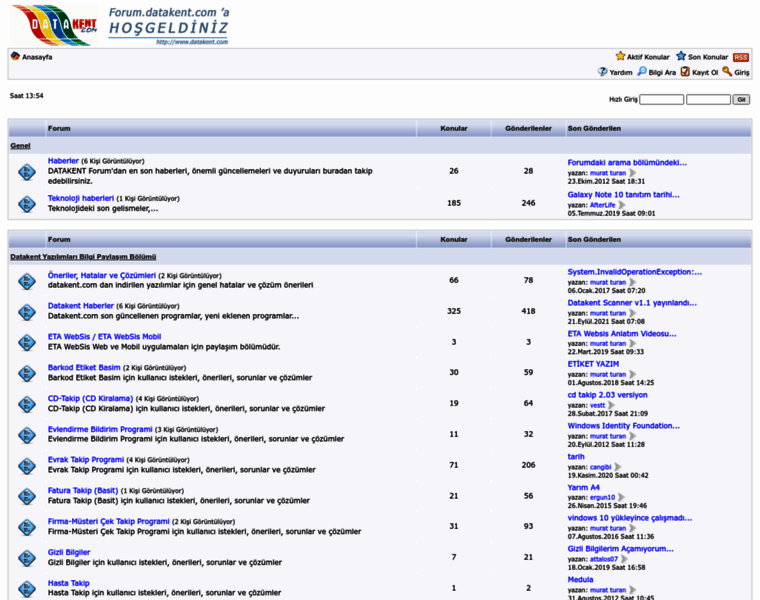
Task: Click forum icon beside Firma-Müsteri Çek Takip
Action: 27,527
